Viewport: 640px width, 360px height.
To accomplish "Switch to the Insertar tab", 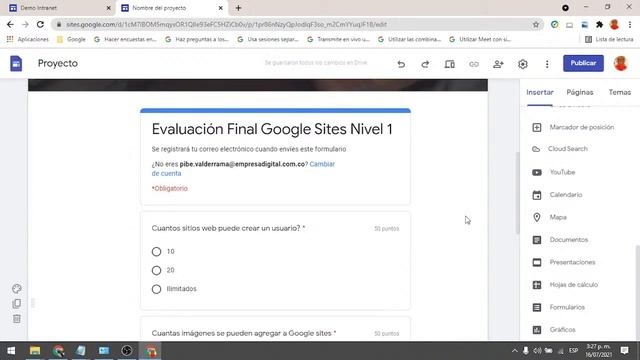I will point(540,92).
